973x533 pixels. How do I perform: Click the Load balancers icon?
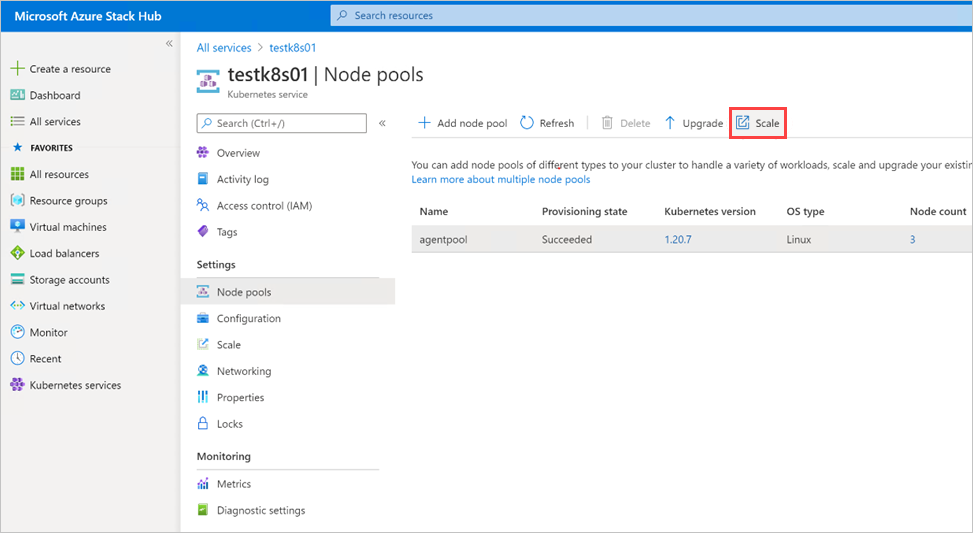coord(17,253)
